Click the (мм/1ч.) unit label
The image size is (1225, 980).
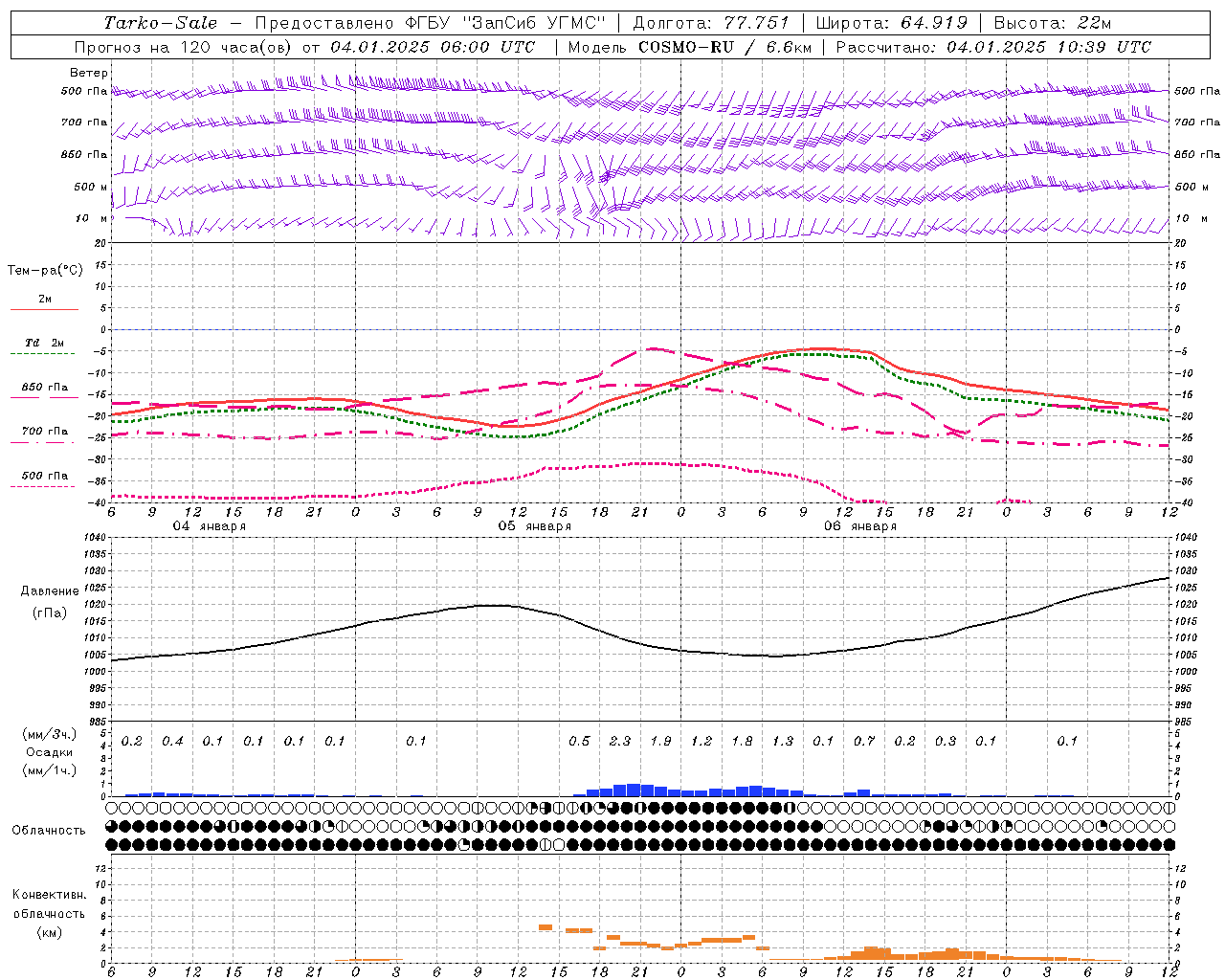(x=50, y=769)
